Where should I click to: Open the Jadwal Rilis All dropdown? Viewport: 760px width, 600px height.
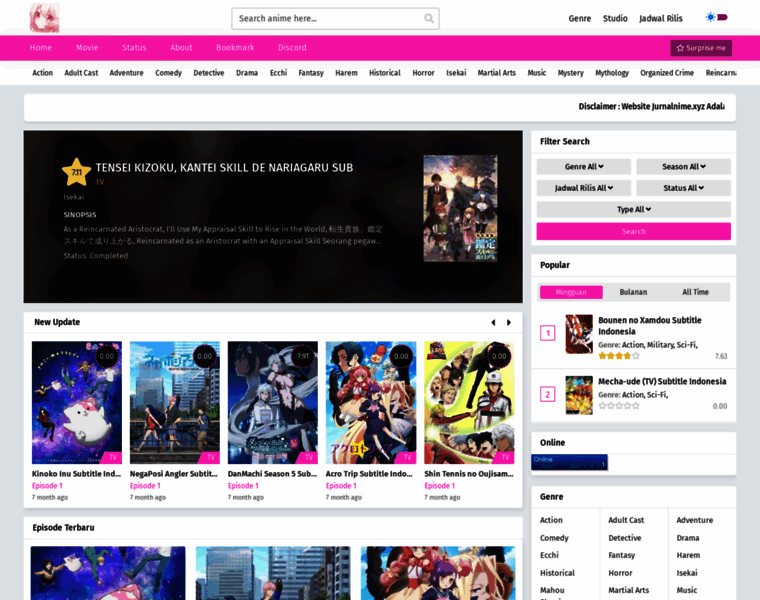tap(584, 188)
